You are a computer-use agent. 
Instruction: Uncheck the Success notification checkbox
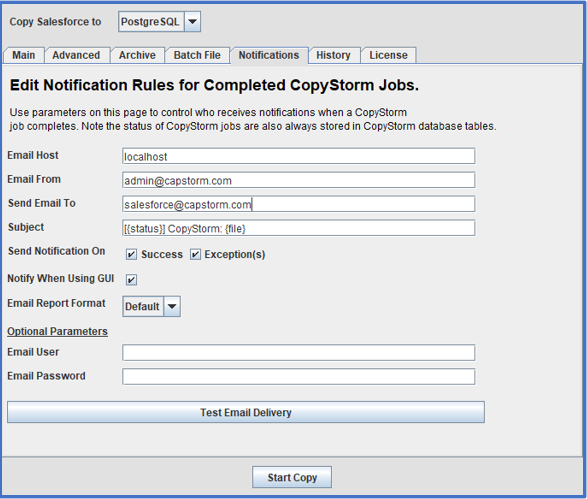pyautogui.click(x=131, y=255)
